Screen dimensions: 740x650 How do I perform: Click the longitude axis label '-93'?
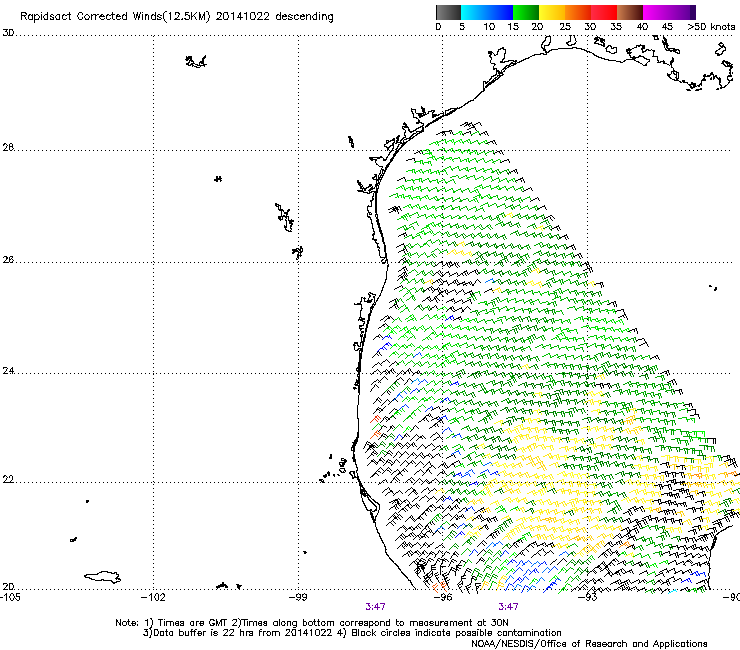tap(587, 597)
